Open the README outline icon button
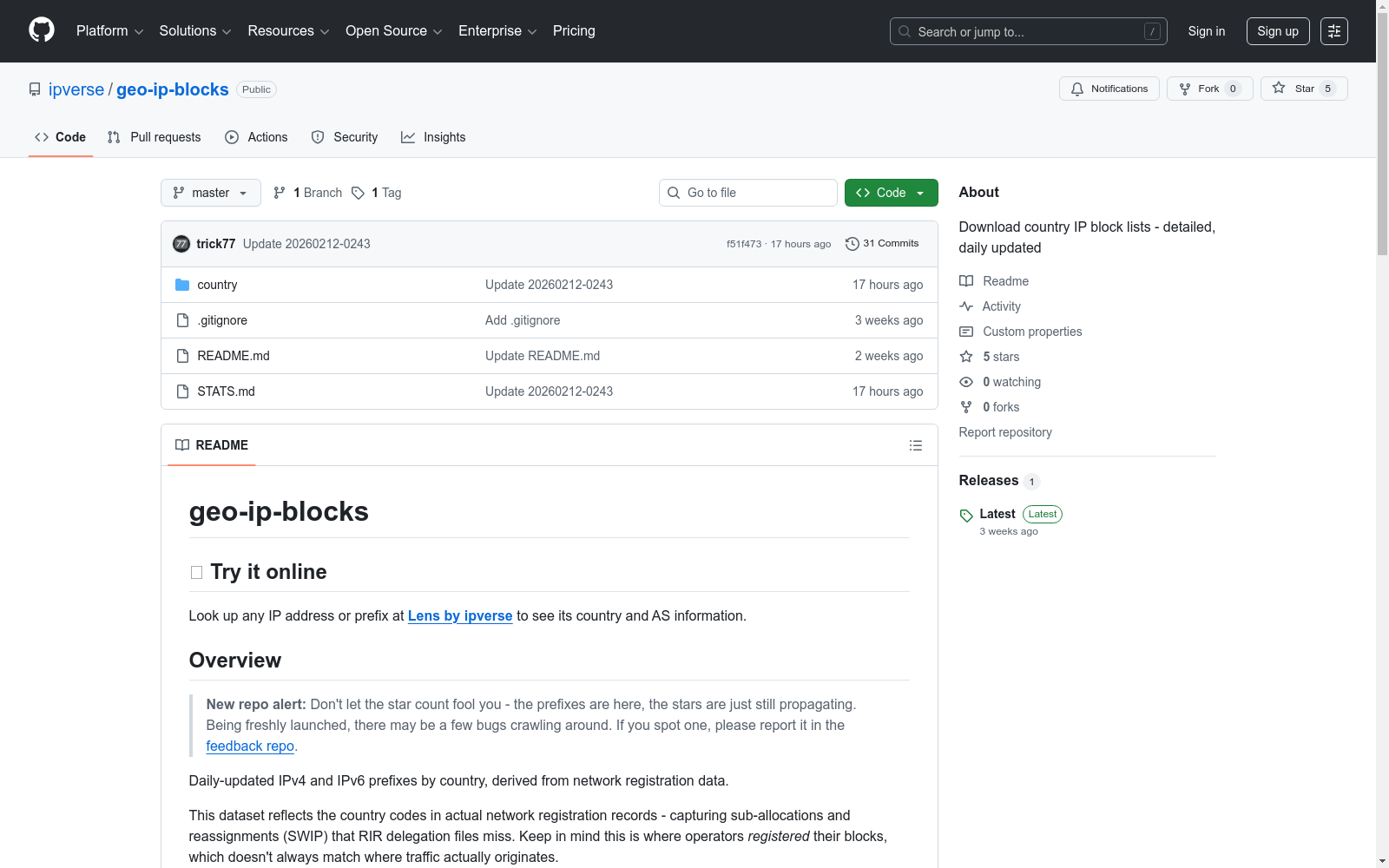1389x868 pixels. click(x=916, y=445)
